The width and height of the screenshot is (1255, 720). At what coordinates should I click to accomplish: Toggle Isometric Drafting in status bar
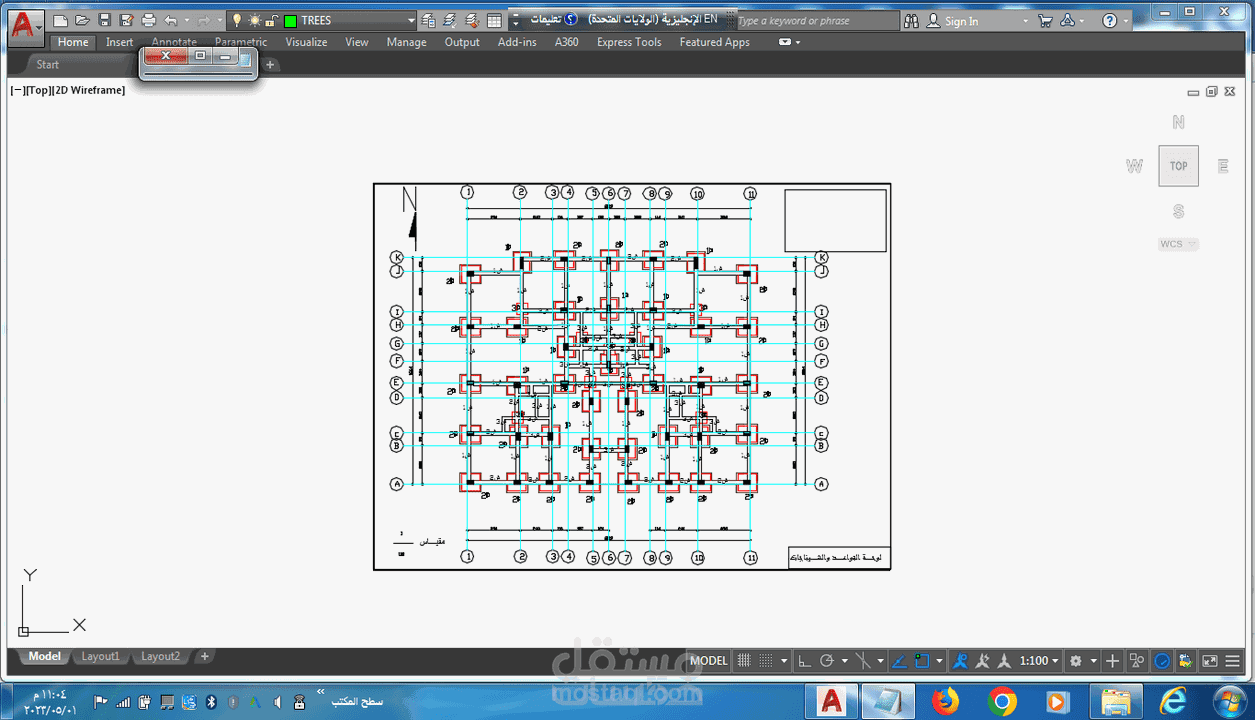pyautogui.click(x=865, y=661)
